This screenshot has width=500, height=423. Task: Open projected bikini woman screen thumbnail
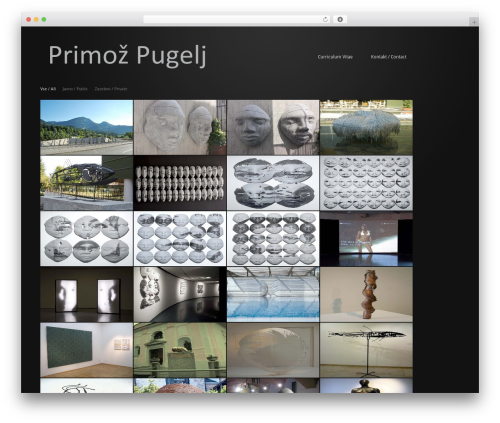tap(366, 239)
